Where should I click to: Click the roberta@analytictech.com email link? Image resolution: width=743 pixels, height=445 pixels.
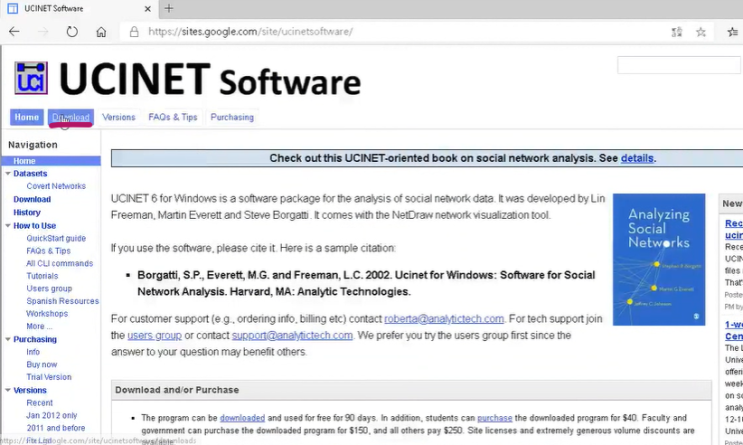coord(444,319)
